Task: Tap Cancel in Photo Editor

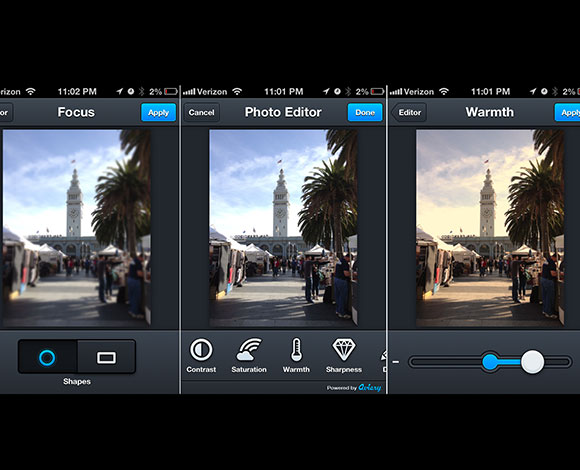Action: pyautogui.click(x=202, y=112)
